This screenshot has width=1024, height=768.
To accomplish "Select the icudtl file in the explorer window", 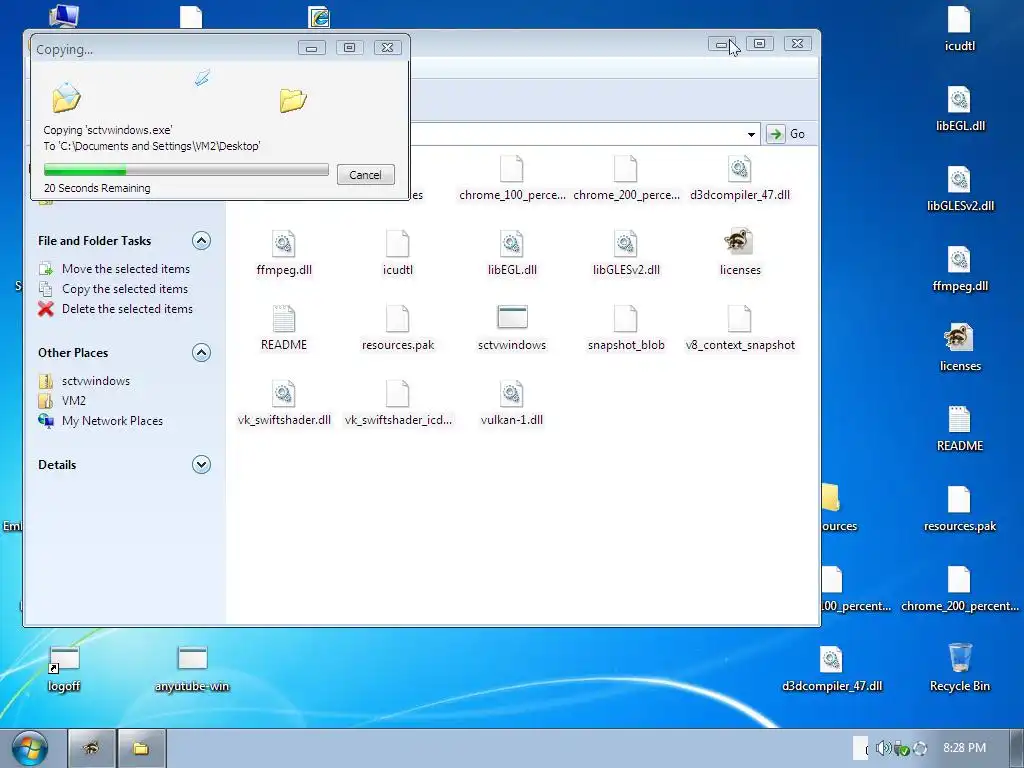I will 398,253.
